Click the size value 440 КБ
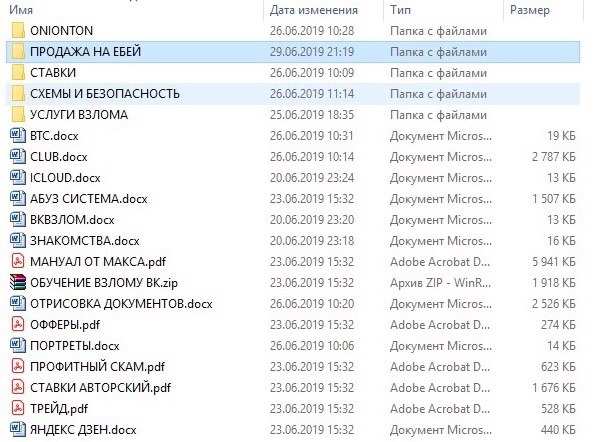Image resolution: width=602 pixels, height=442 pixels. click(x=558, y=430)
